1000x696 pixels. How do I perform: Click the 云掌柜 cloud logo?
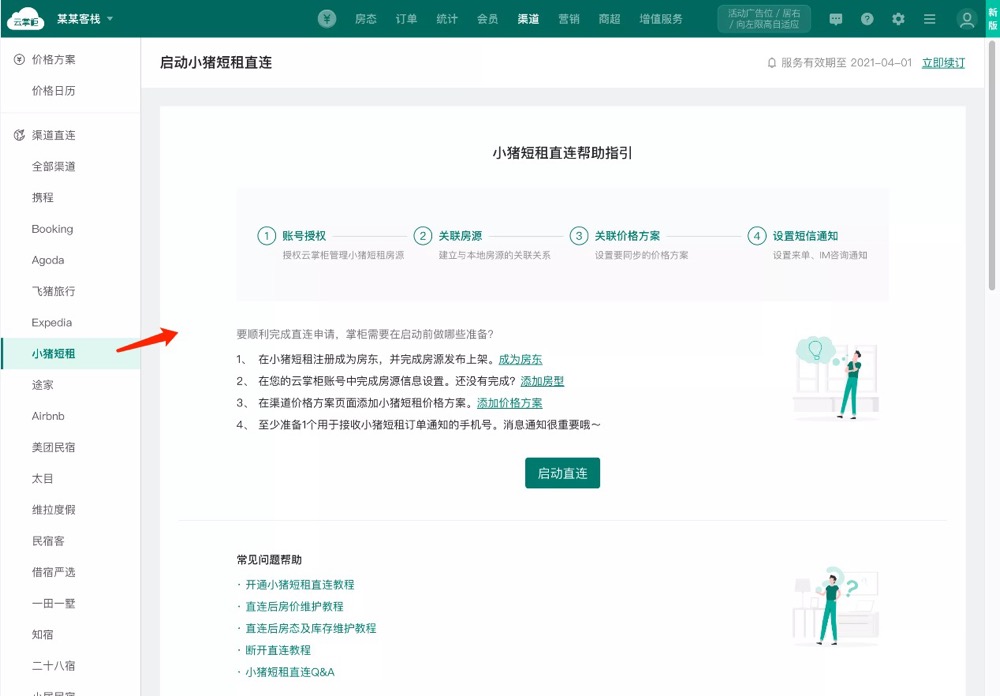coord(27,19)
